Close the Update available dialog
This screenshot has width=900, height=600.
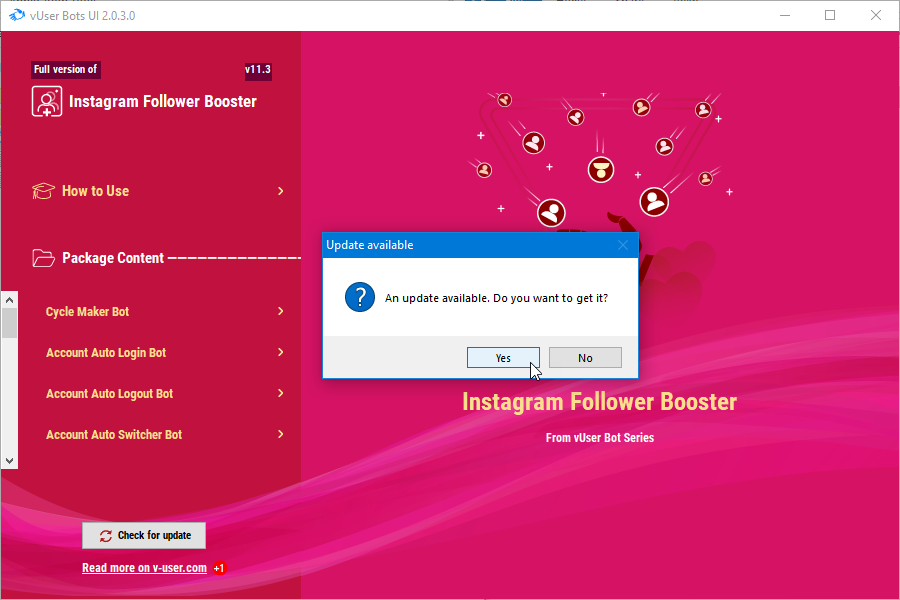click(x=623, y=245)
